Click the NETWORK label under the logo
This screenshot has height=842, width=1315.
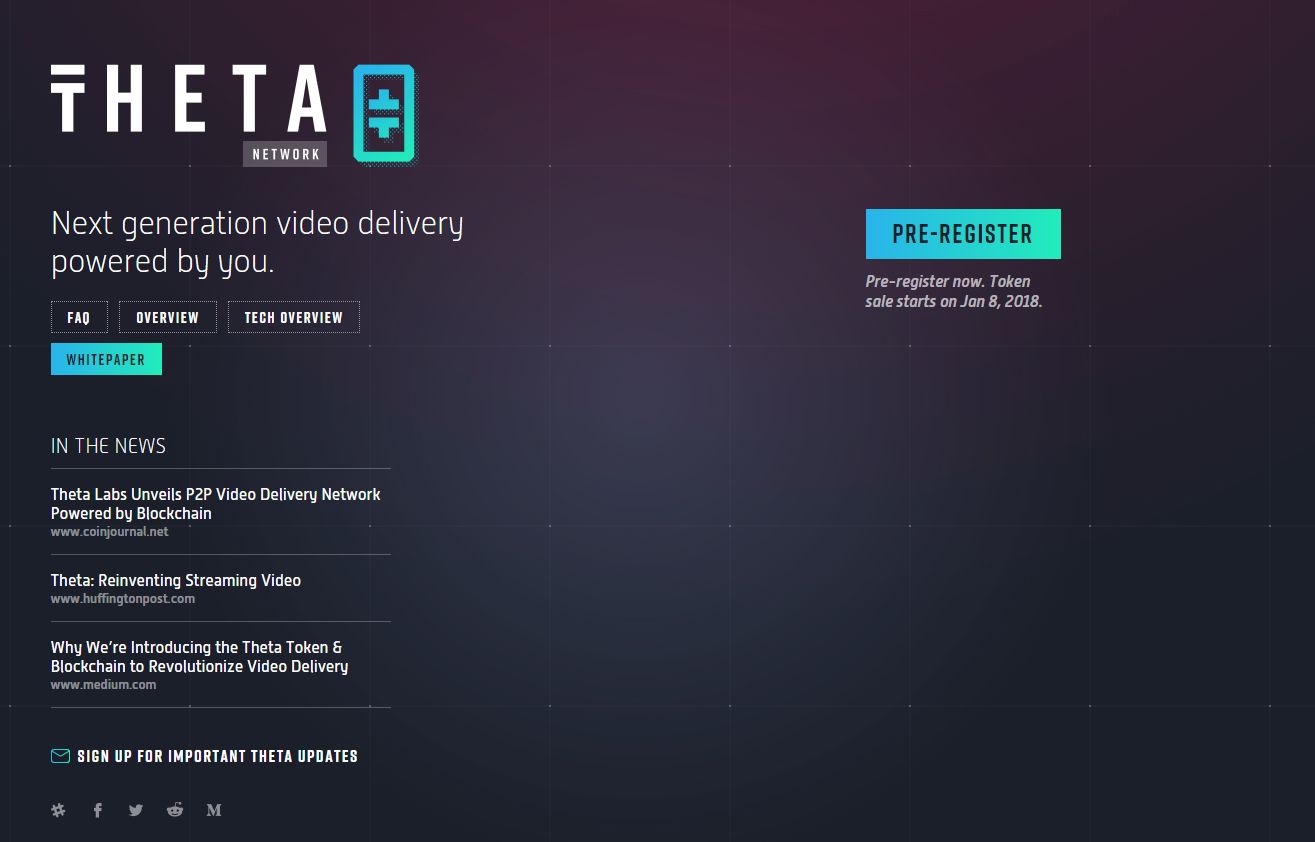point(285,154)
